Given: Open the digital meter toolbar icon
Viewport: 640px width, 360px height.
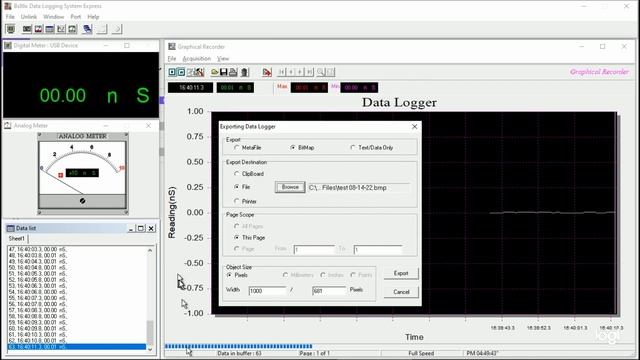Looking at the screenshot, I should tap(27, 29).
